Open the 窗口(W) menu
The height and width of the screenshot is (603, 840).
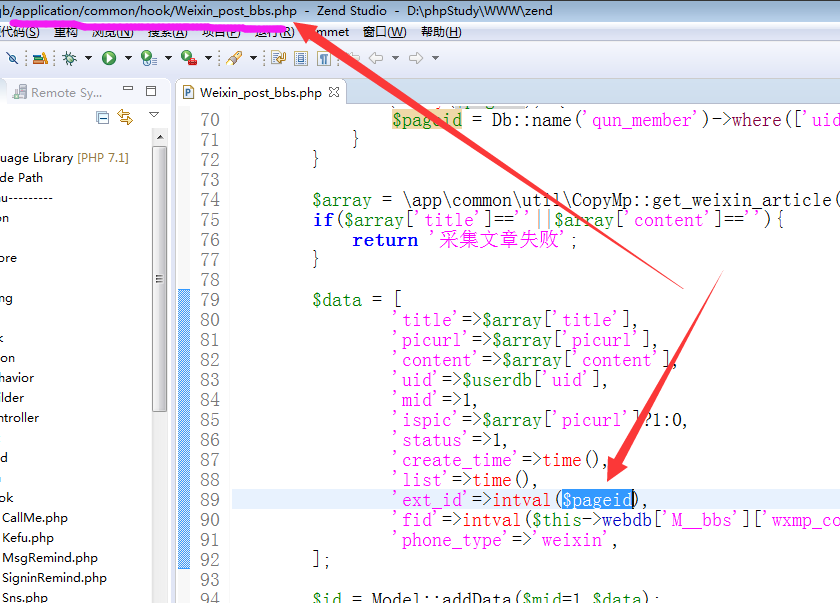(x=384, y=31)
